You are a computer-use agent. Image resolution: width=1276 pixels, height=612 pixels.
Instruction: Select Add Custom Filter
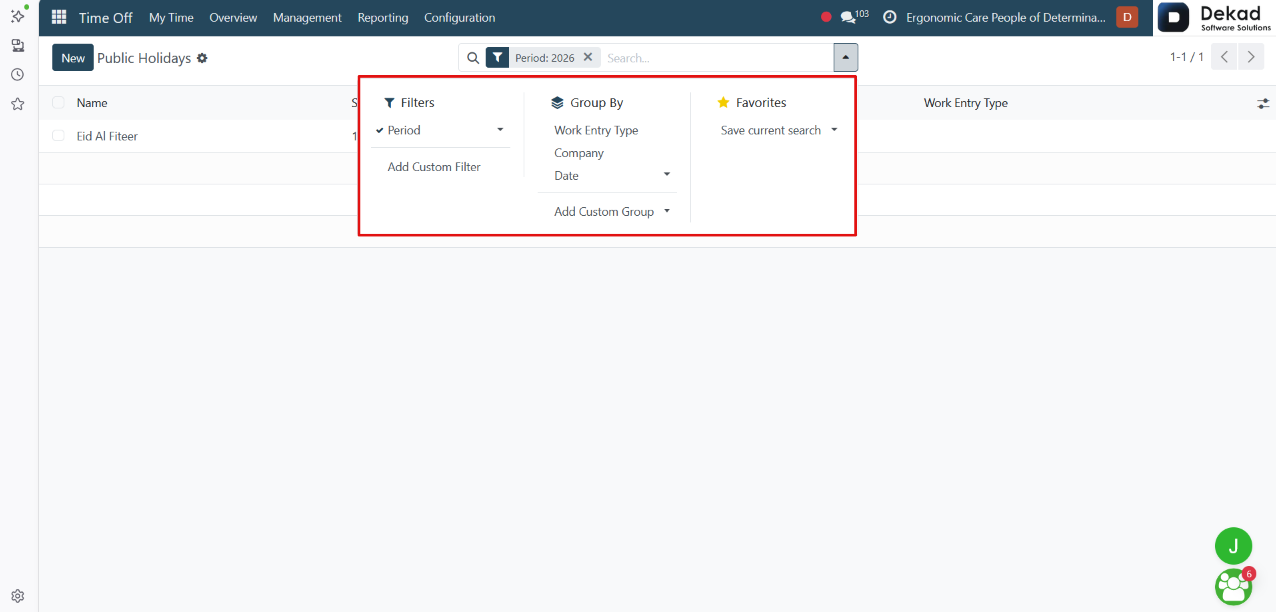tap(434, 167)
